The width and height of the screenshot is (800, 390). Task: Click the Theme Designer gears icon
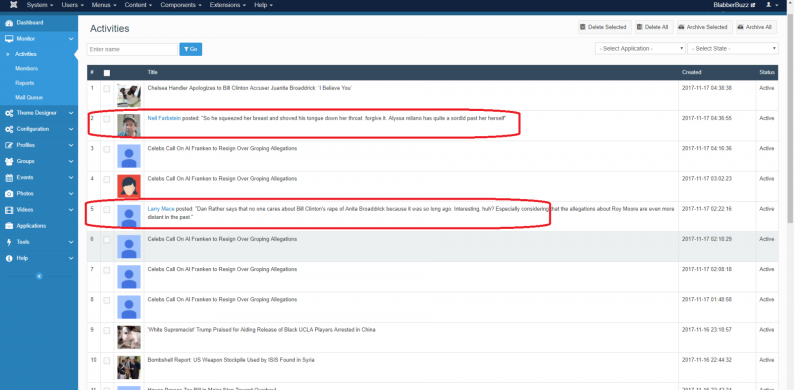click(x=9, y=113)
